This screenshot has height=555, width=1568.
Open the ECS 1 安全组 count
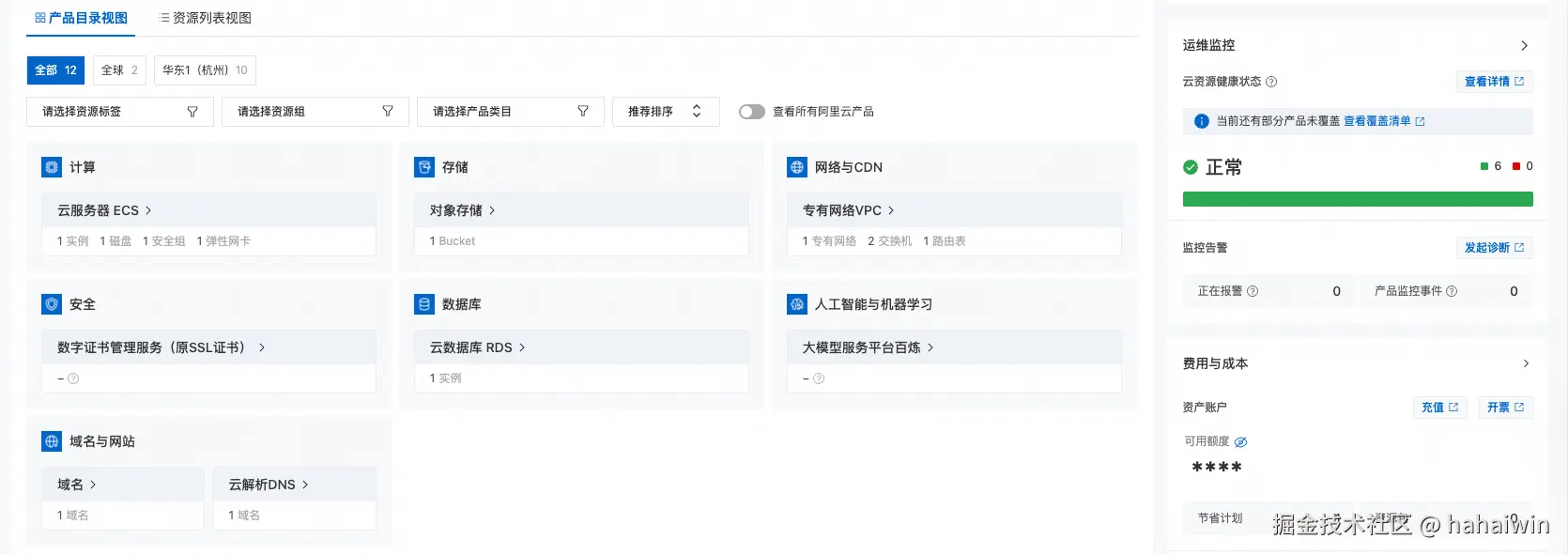click(164, 241)
